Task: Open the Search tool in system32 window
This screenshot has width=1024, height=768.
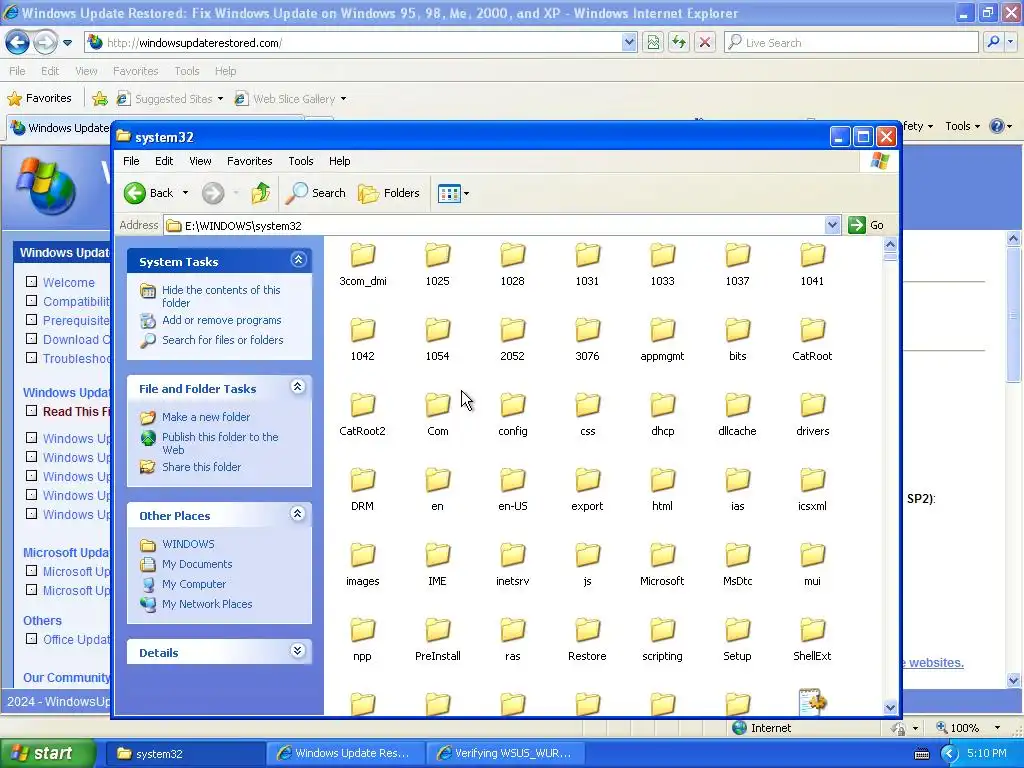Action: tap(316, 193)
